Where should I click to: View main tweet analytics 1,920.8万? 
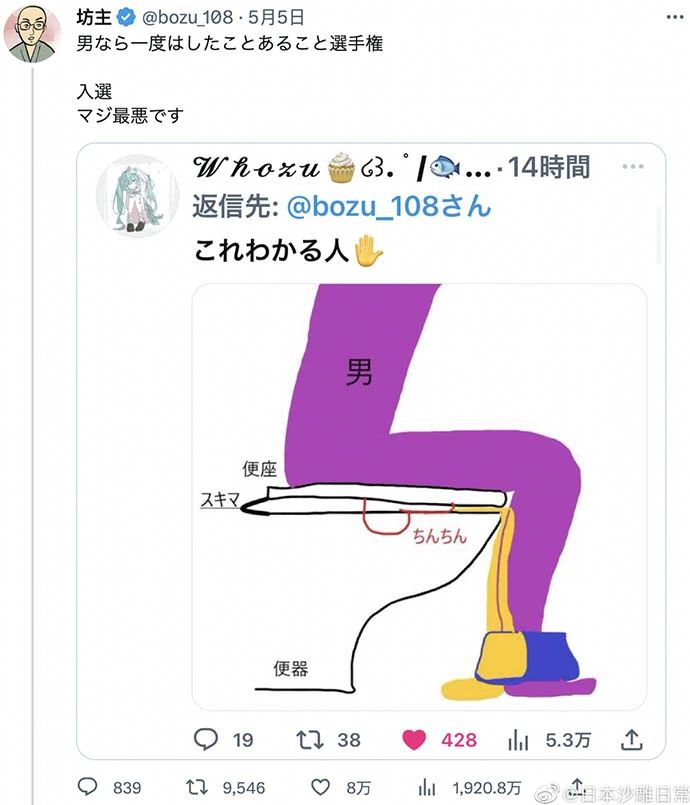pos(427,788)
